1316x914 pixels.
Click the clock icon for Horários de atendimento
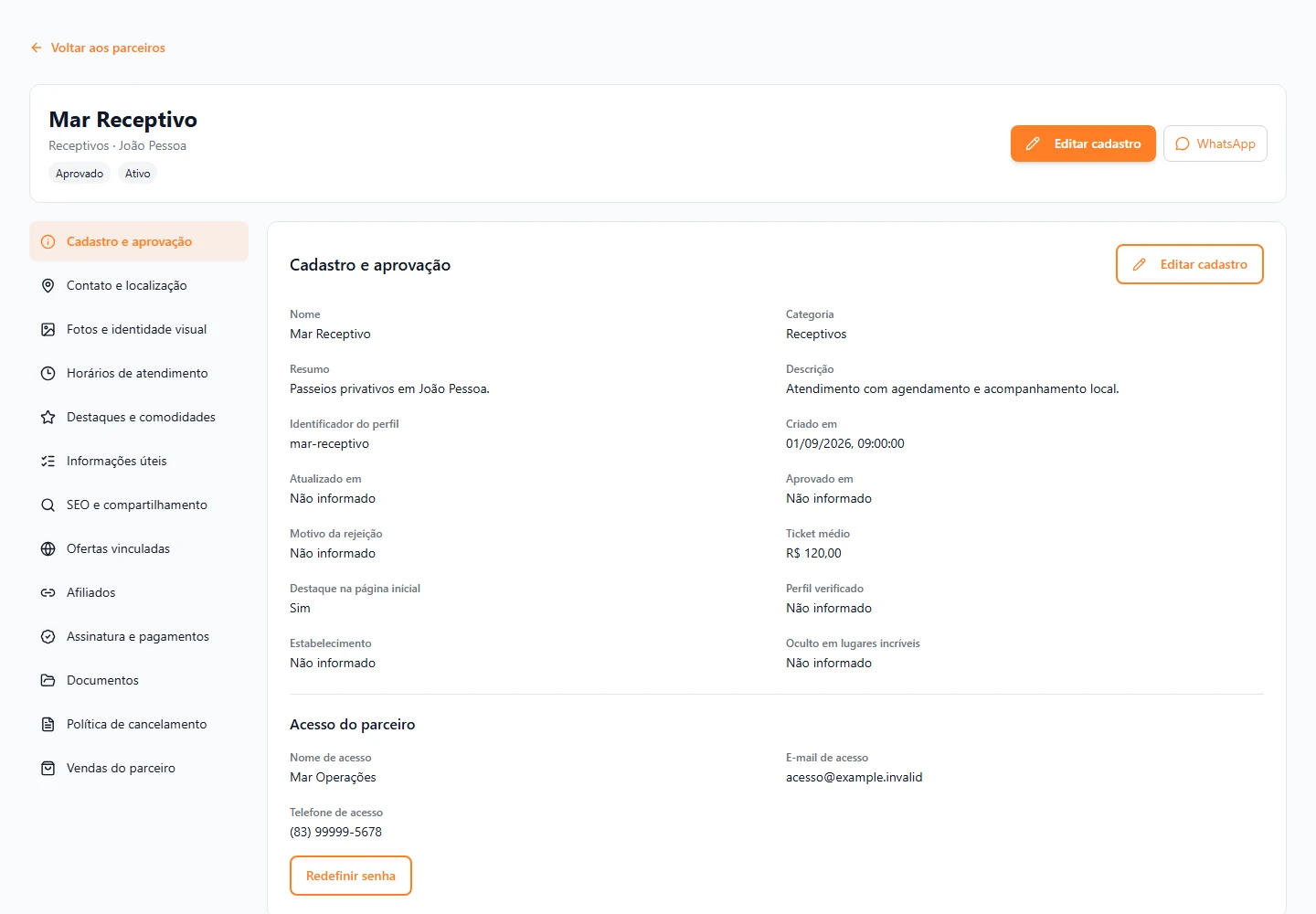[48, 374]
